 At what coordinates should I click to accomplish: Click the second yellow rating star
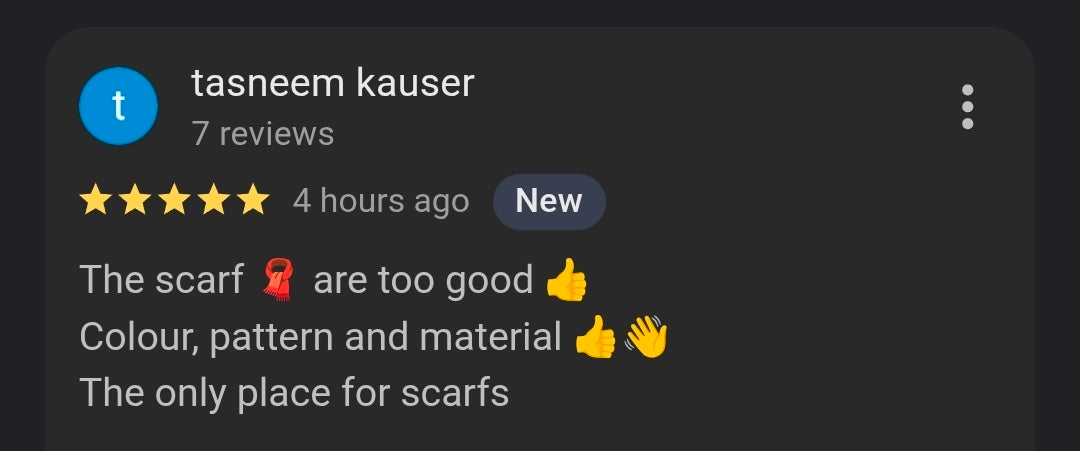(135, 200)
